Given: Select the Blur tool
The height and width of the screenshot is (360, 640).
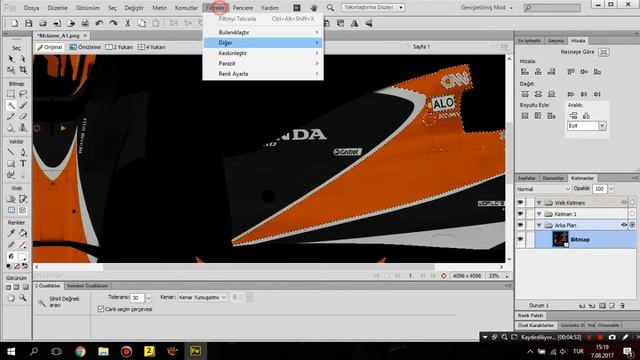Looking at the screenshot, I should [x=11, y=128].
